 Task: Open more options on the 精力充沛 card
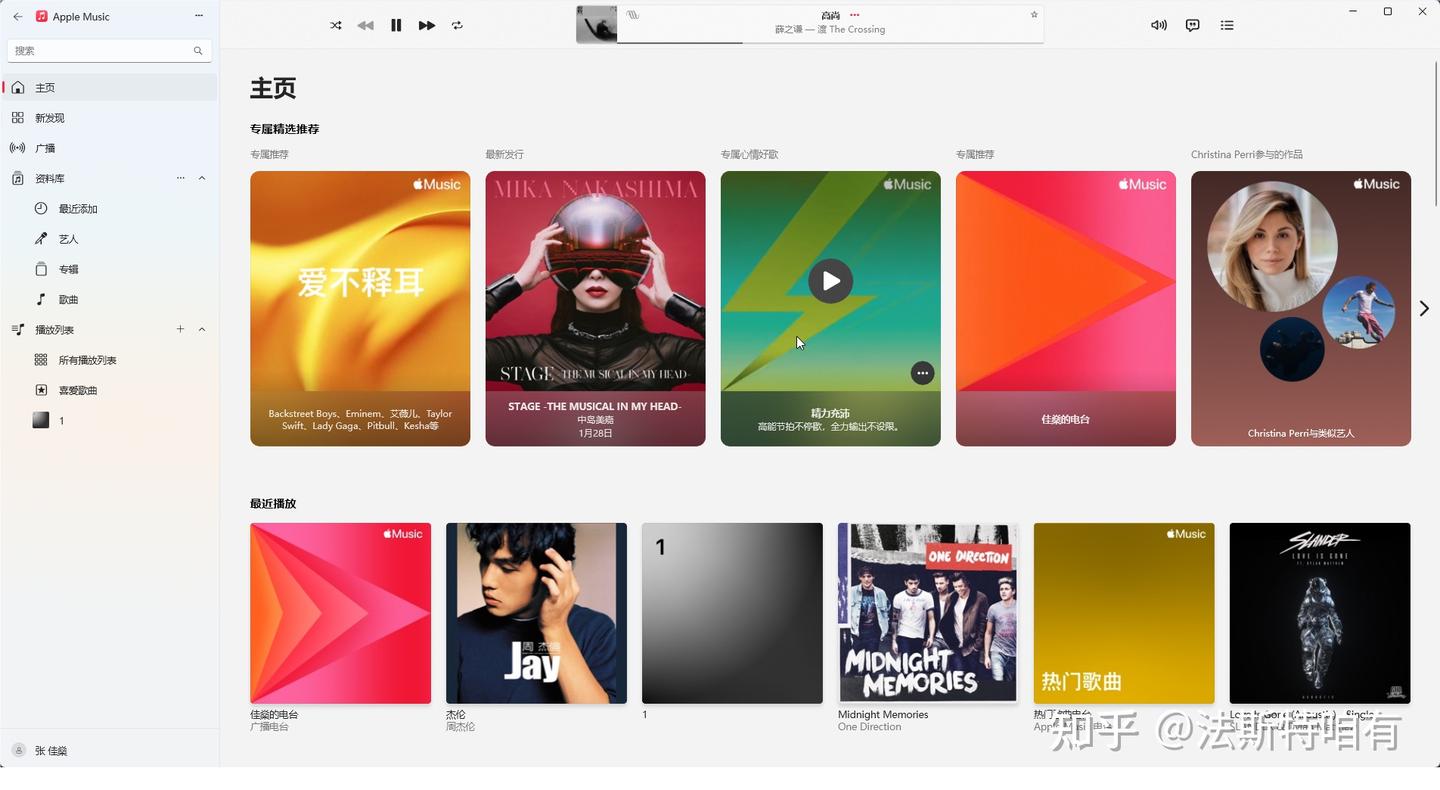click(922, 373)
